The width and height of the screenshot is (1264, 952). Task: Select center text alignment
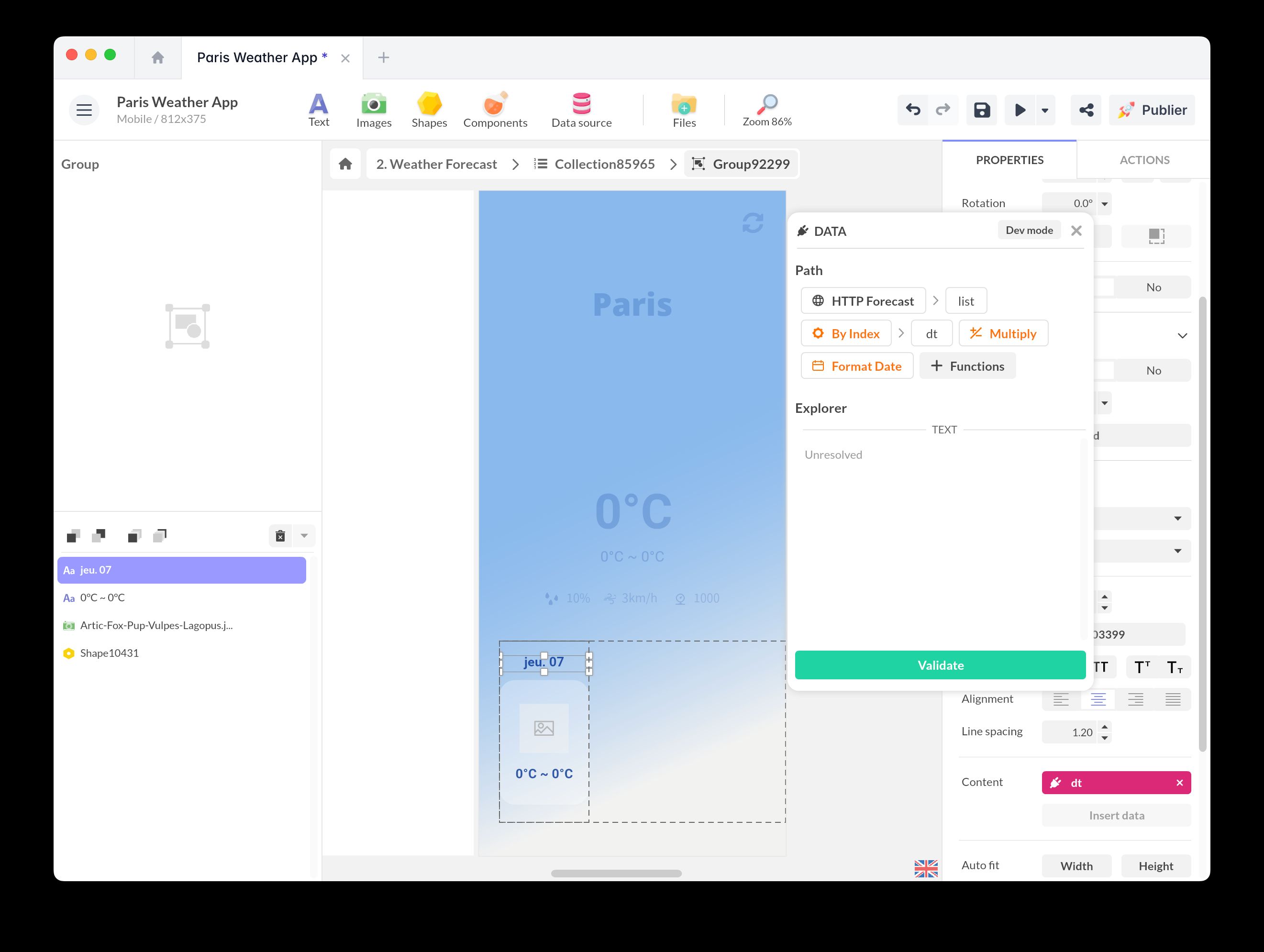[1098, 699]
